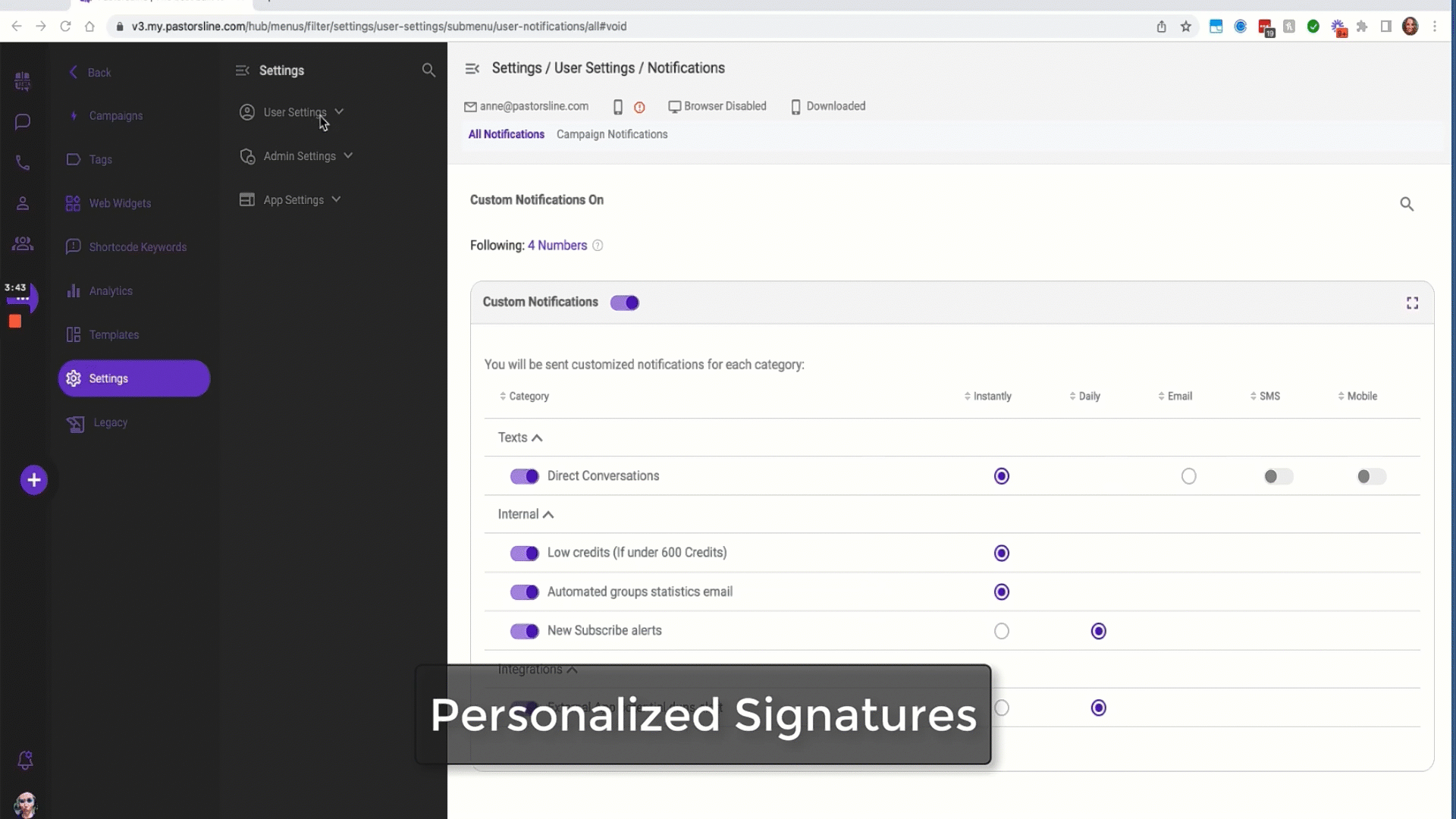Open Tags in sidebar menu
This screenshot has height=819, width=1456.
point(89,160)
